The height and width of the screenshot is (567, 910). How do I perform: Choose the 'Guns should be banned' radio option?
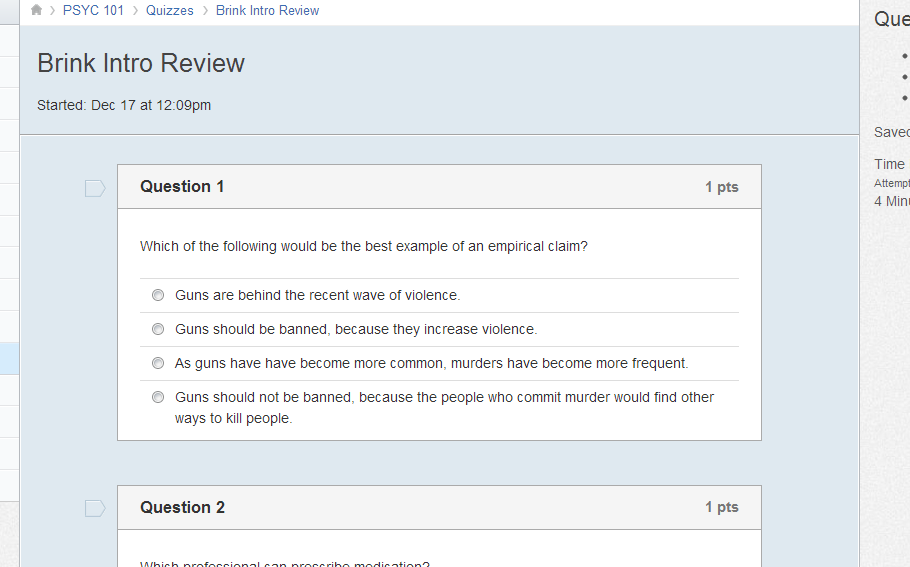click(x=158, y=329)
